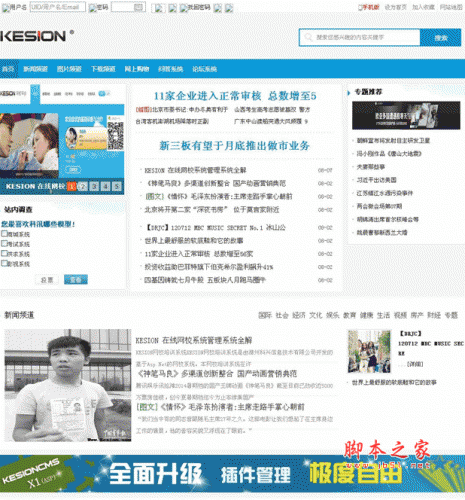Open headline 新三板有望于月底推出做市业务

pyautogui.click(x=235, y=146)
